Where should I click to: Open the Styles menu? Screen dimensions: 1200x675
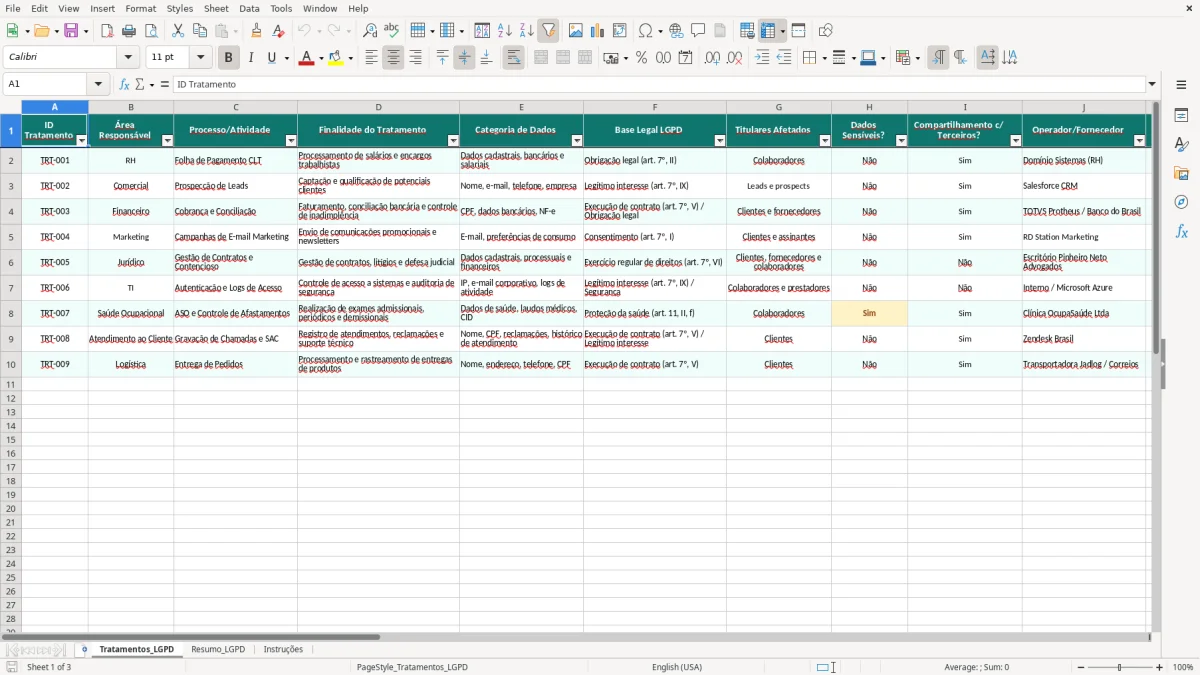point(180,8)
